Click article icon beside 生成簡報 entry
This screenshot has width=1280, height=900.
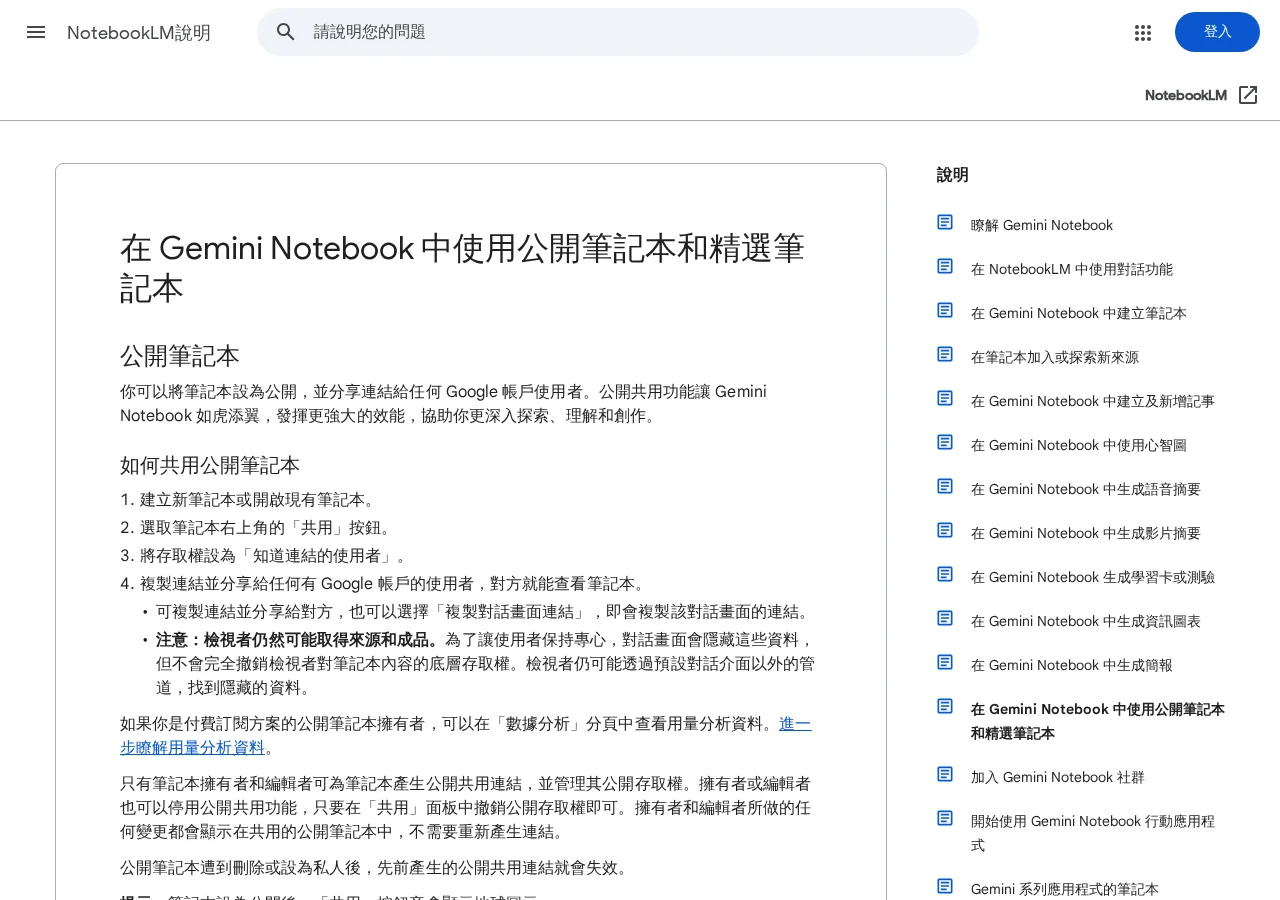click(945, 662)
